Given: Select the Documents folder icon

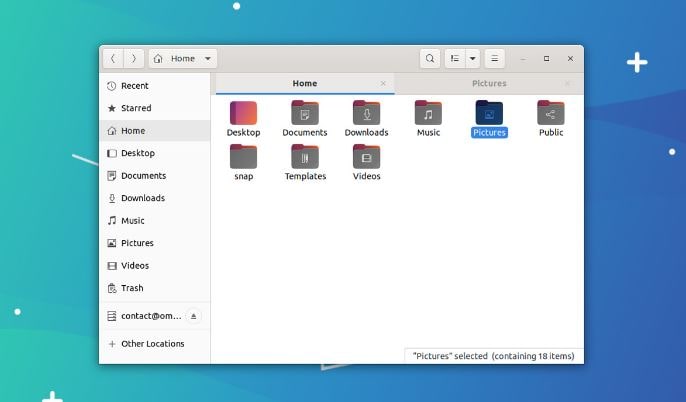Looking at the screenshot, I should click(x=305, y=113).
